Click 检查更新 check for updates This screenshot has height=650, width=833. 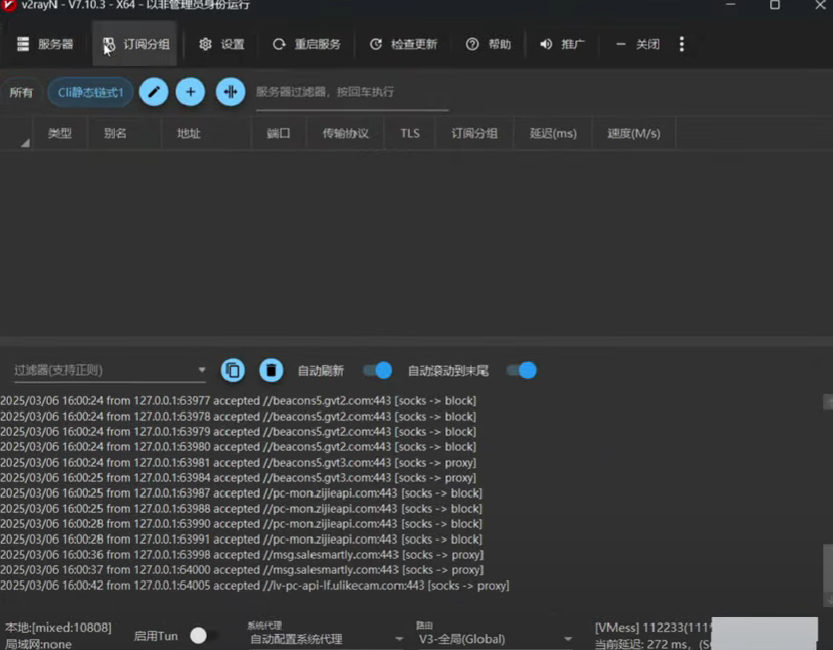click(x=403, y=44)
